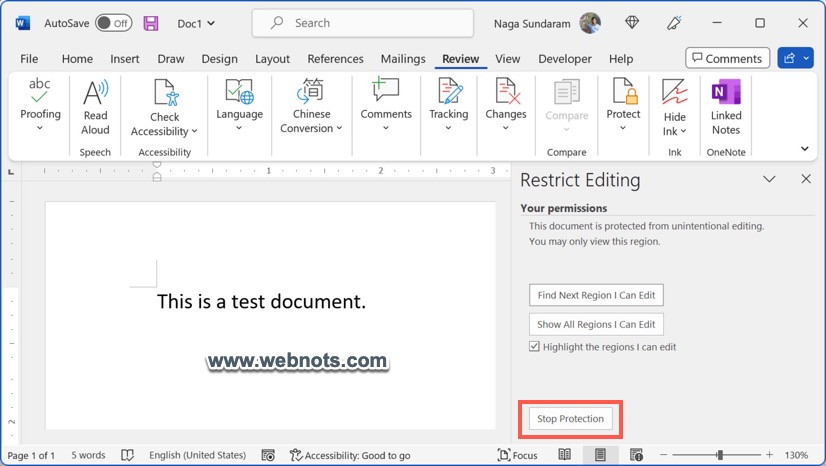Viewport: 826px width, 466px height.
Task: Click the zoom slider in status bar
Action: click(720, 455)
